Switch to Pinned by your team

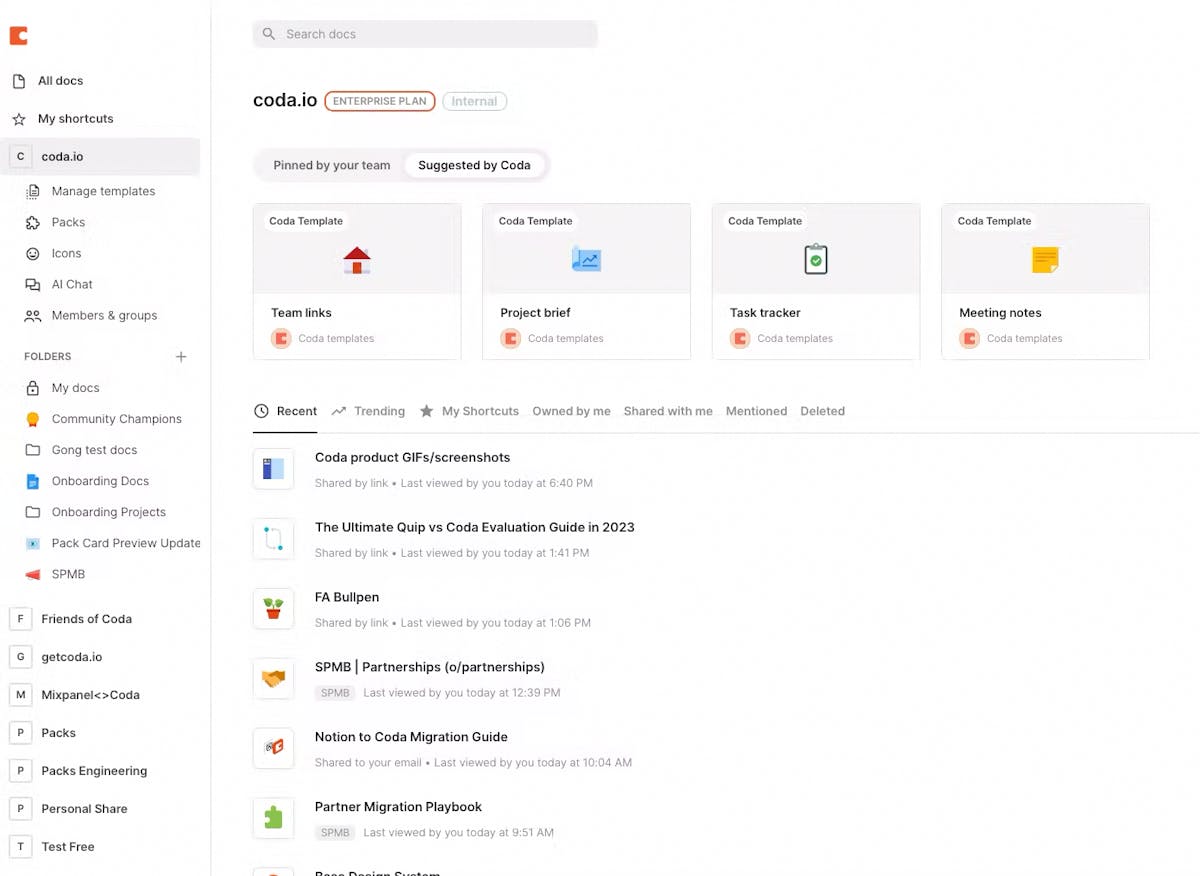[x=332, y=165]
